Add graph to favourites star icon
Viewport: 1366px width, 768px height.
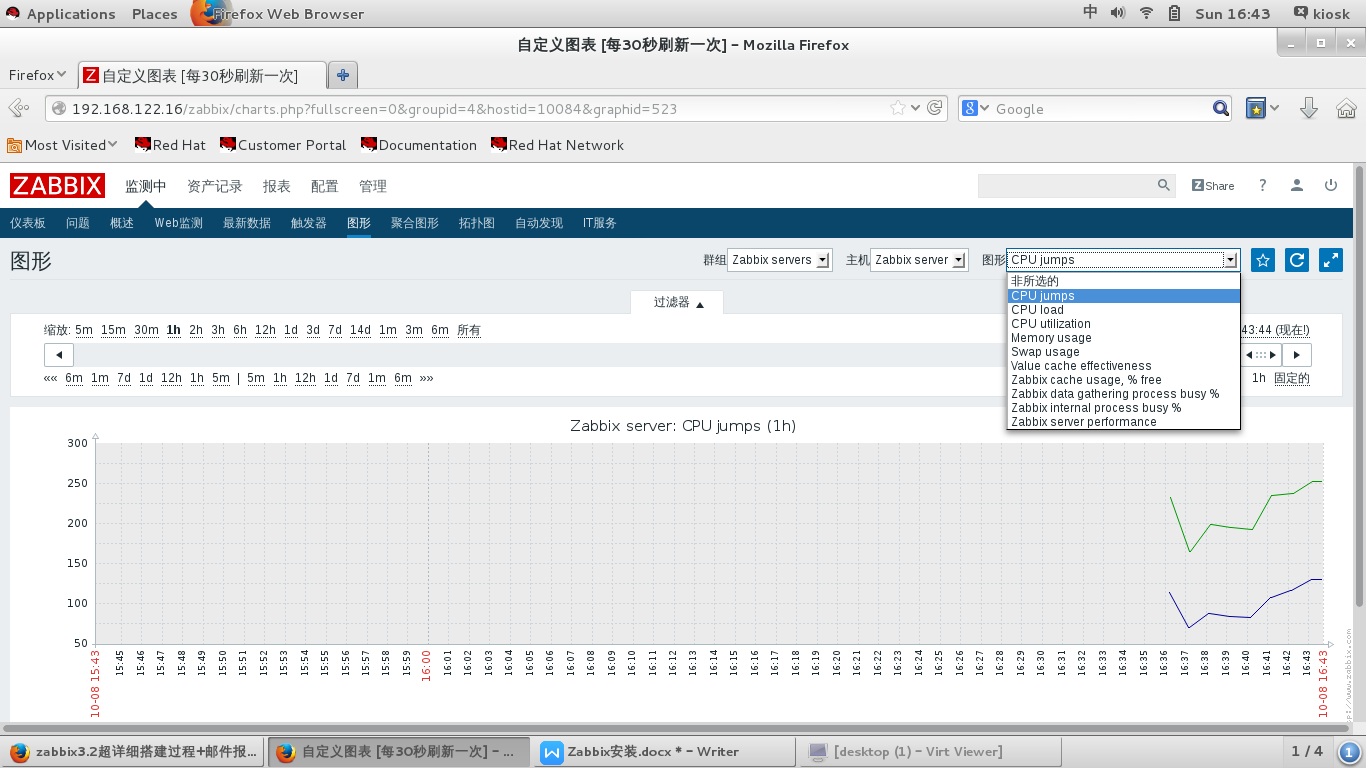click(1263, 260)
